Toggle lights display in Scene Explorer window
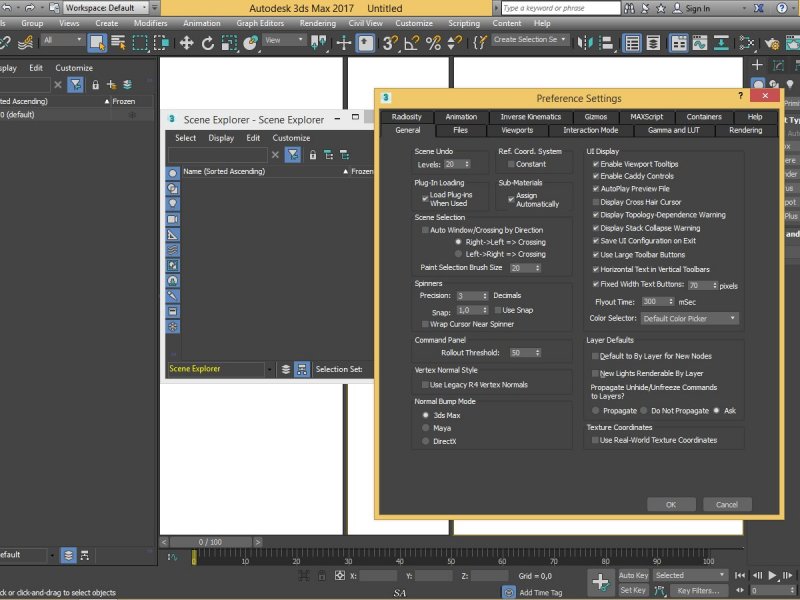800x600 pixels. (173, 204)
